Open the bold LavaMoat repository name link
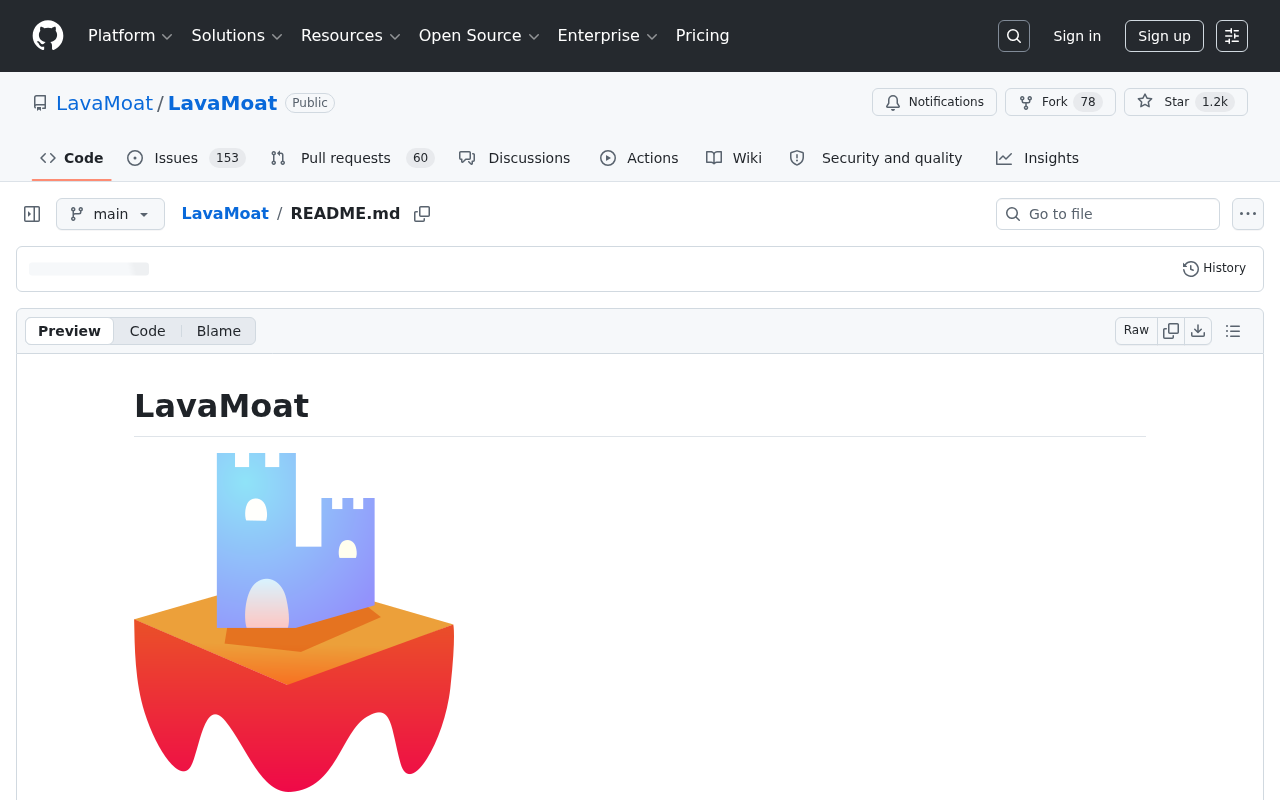 [222, 103]
